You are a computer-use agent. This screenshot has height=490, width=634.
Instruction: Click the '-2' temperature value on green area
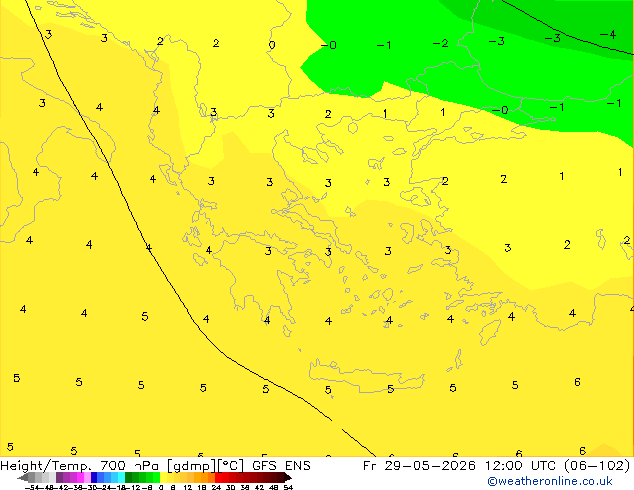point(440,43)
